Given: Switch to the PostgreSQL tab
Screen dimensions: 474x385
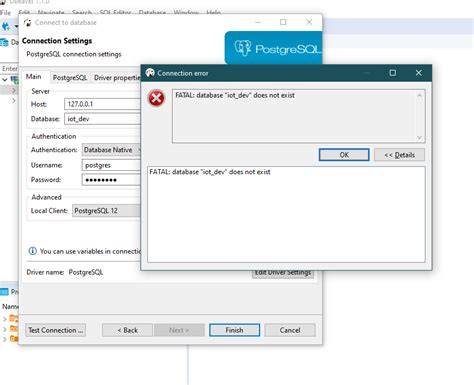Looking at the screenshot, I should pyautogui.click(x=70, y=78).
